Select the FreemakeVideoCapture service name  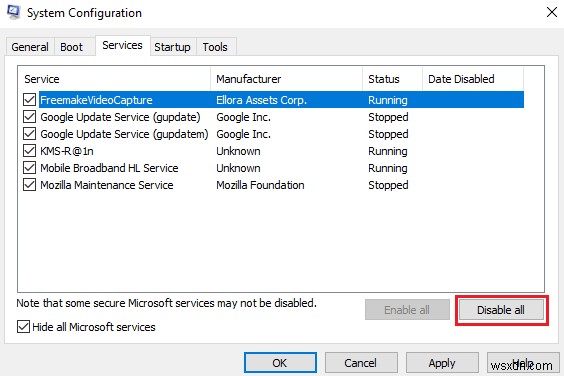(x=96, y=100)
